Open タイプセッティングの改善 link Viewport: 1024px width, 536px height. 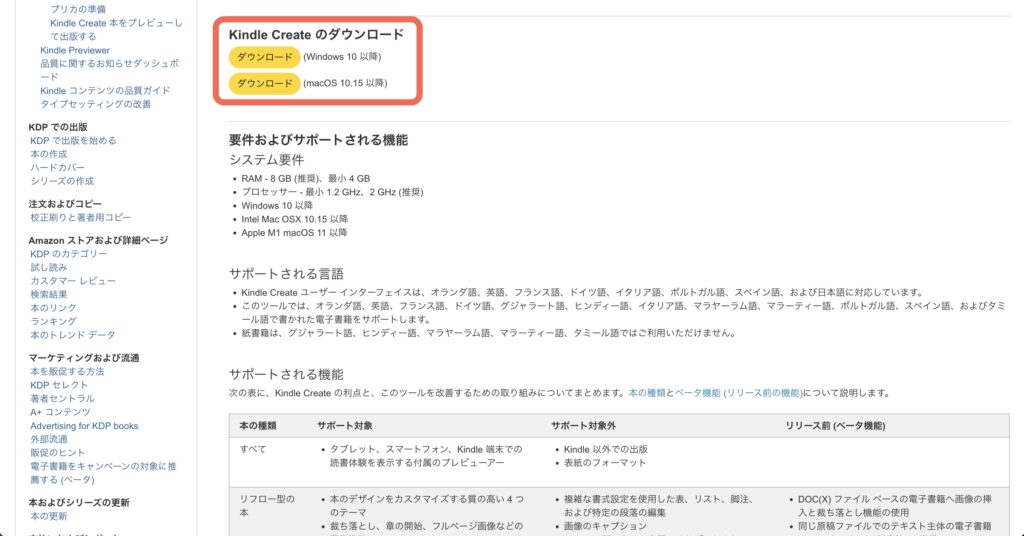[x=95, y=104]
